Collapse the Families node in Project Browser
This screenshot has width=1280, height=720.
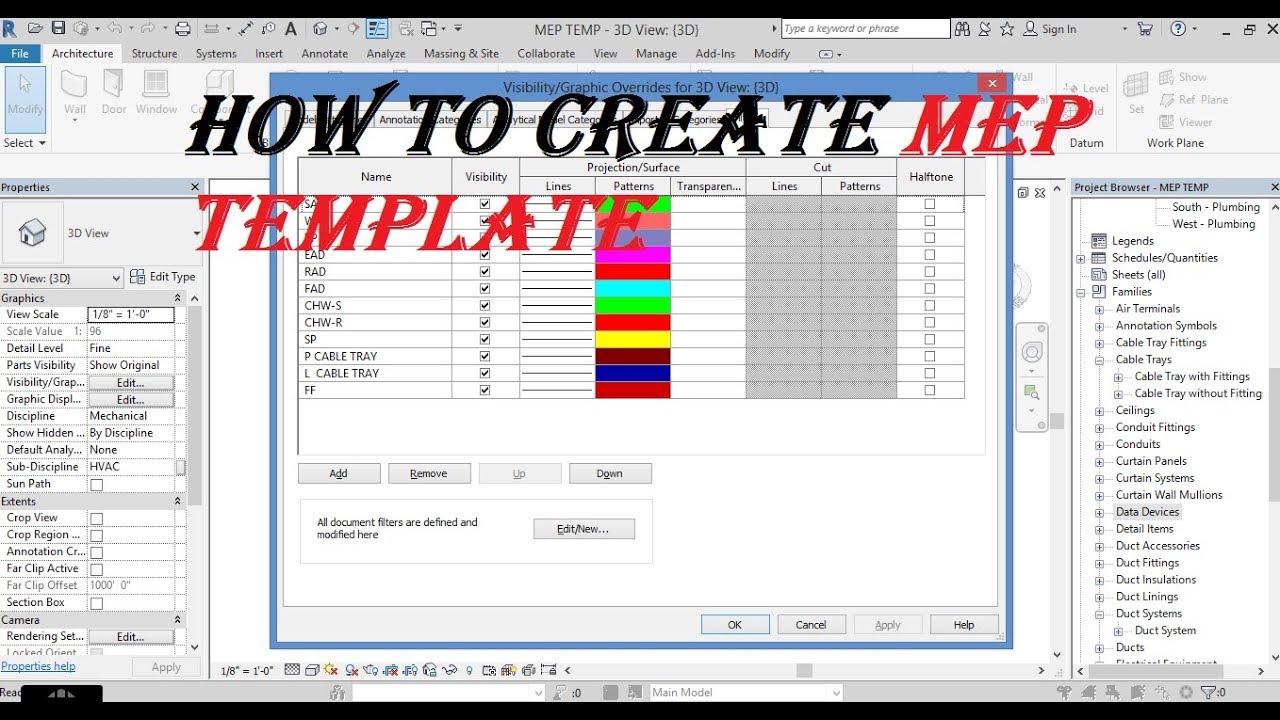pyautogui.click(x=1081, y=292)
